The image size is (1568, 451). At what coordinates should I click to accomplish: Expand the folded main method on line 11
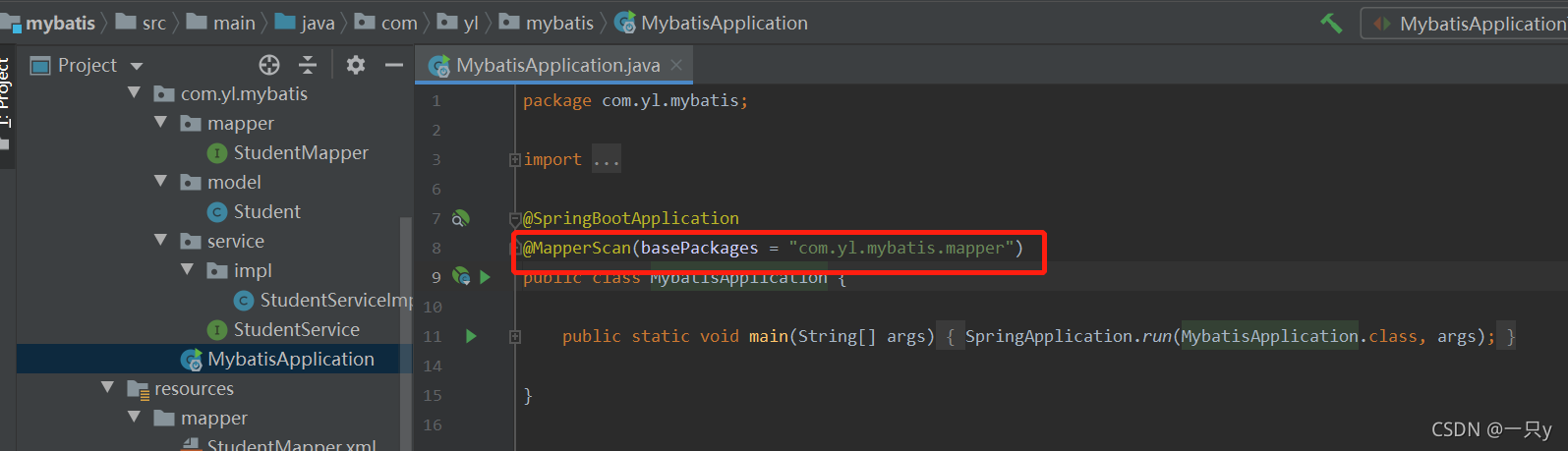pos(514,336)
